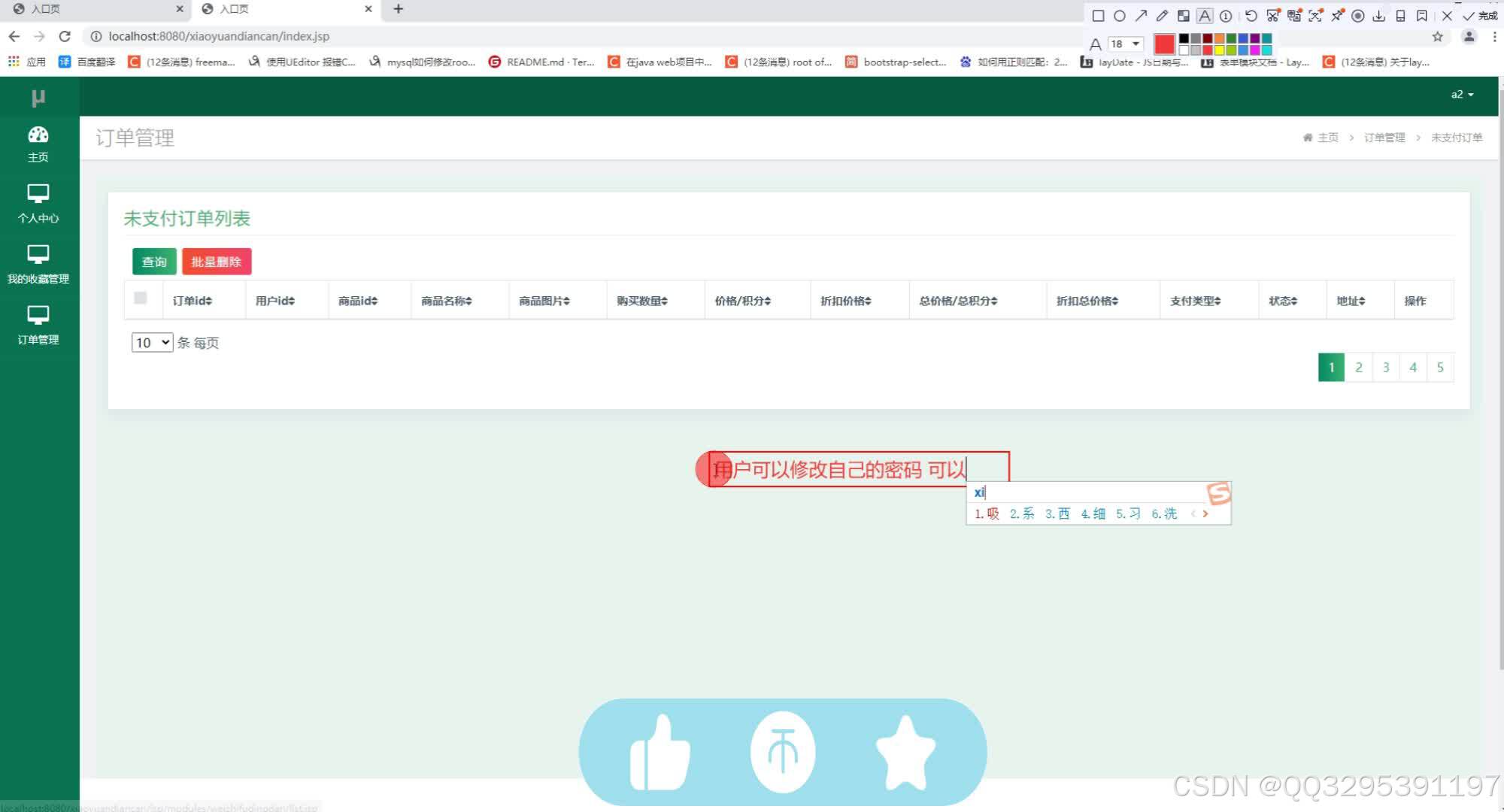
Task: Select the pencil drawing tool
Action: click(1162, 16)
